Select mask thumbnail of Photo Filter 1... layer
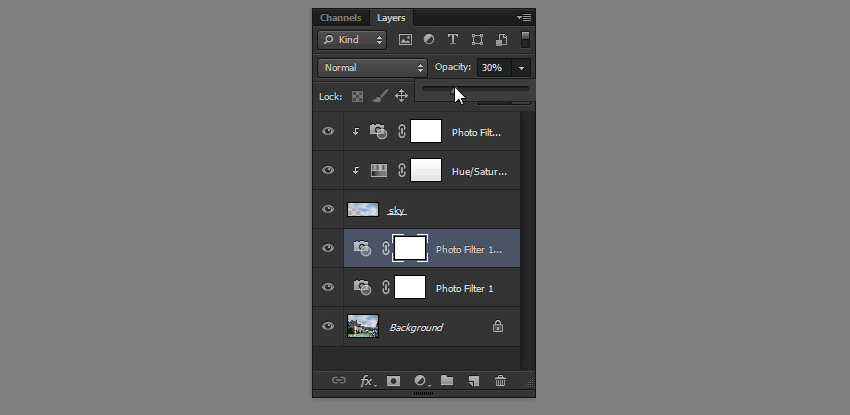850x415 pixels. (410, 248)
